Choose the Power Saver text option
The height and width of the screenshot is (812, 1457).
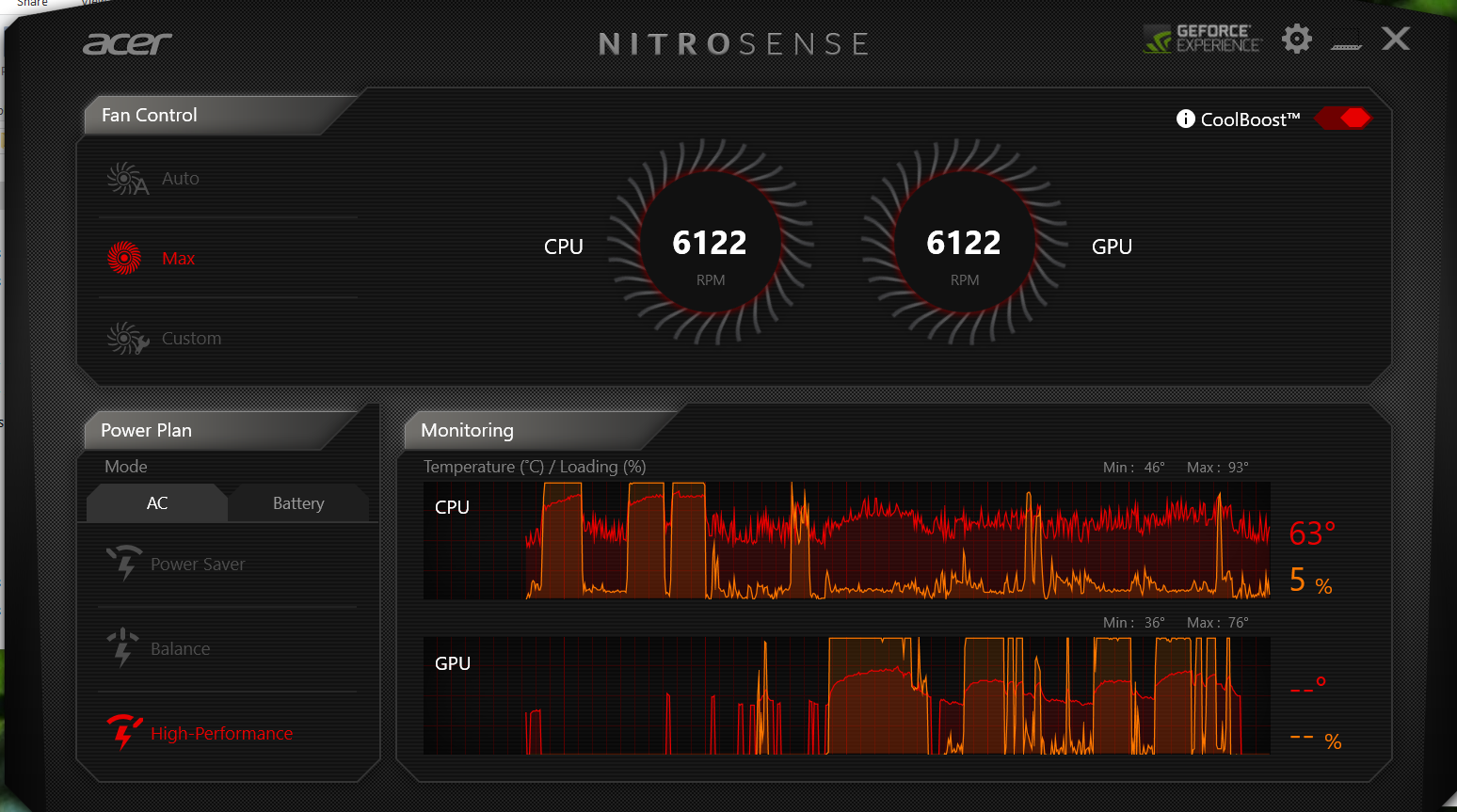198,565
